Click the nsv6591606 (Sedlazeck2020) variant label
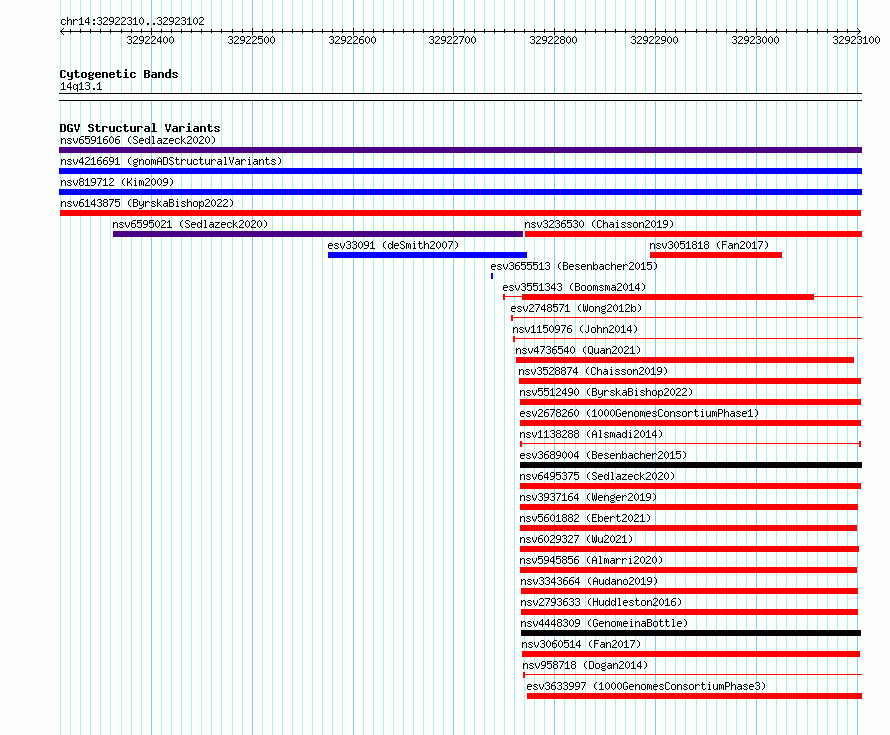This screenshot has height=735, width=890. [x=138, y=140]
